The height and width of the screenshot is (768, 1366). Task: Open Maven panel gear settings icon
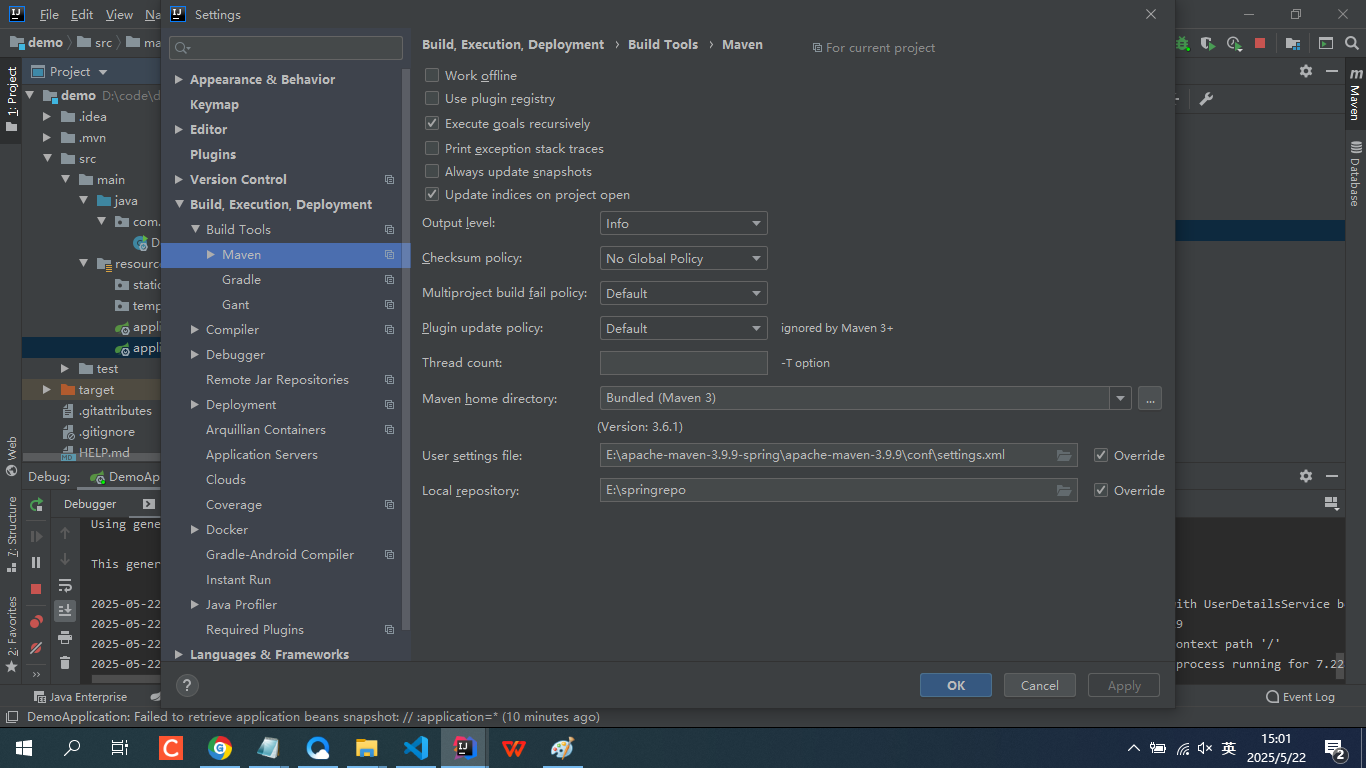click(x=1305, y=71)
